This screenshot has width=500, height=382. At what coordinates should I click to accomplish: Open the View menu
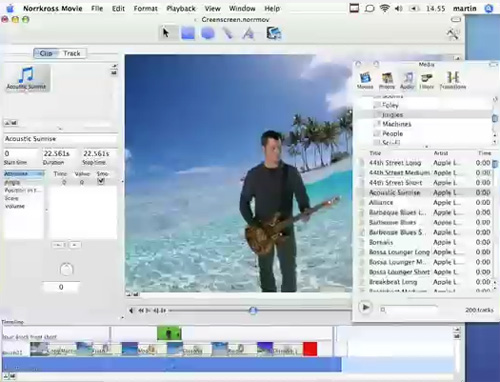(212, 8)
